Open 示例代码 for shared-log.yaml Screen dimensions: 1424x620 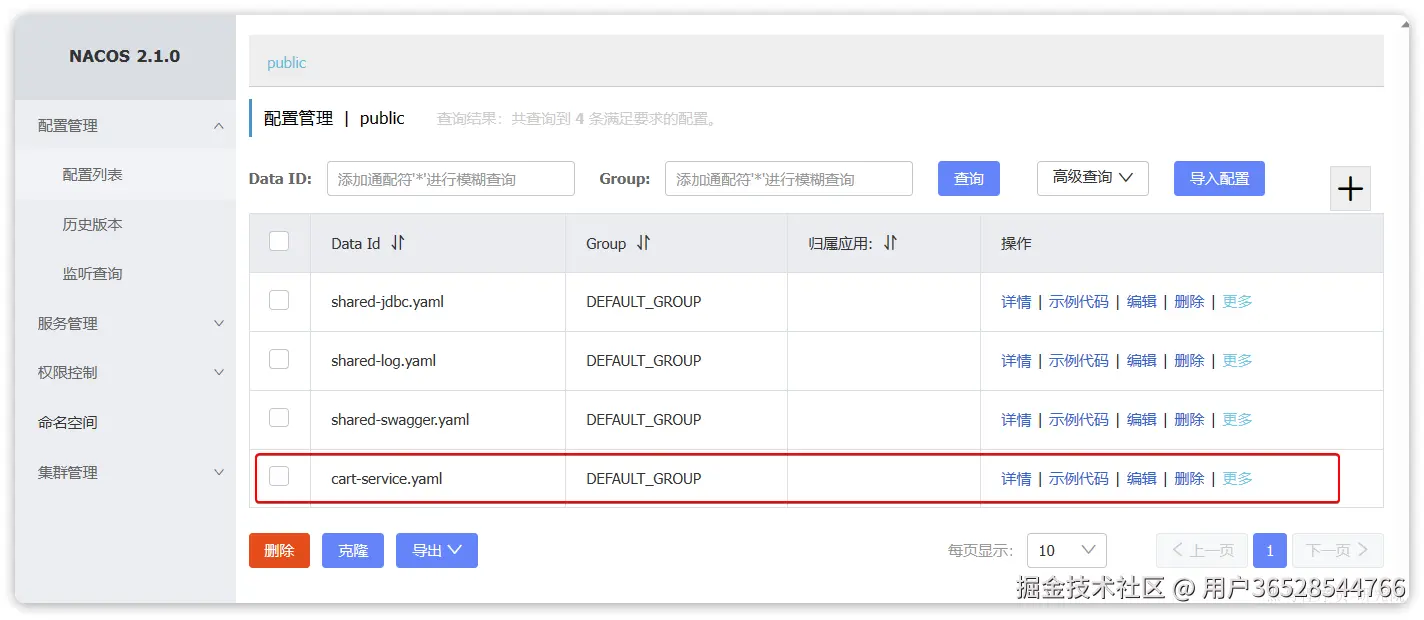tap(1079, 361)
